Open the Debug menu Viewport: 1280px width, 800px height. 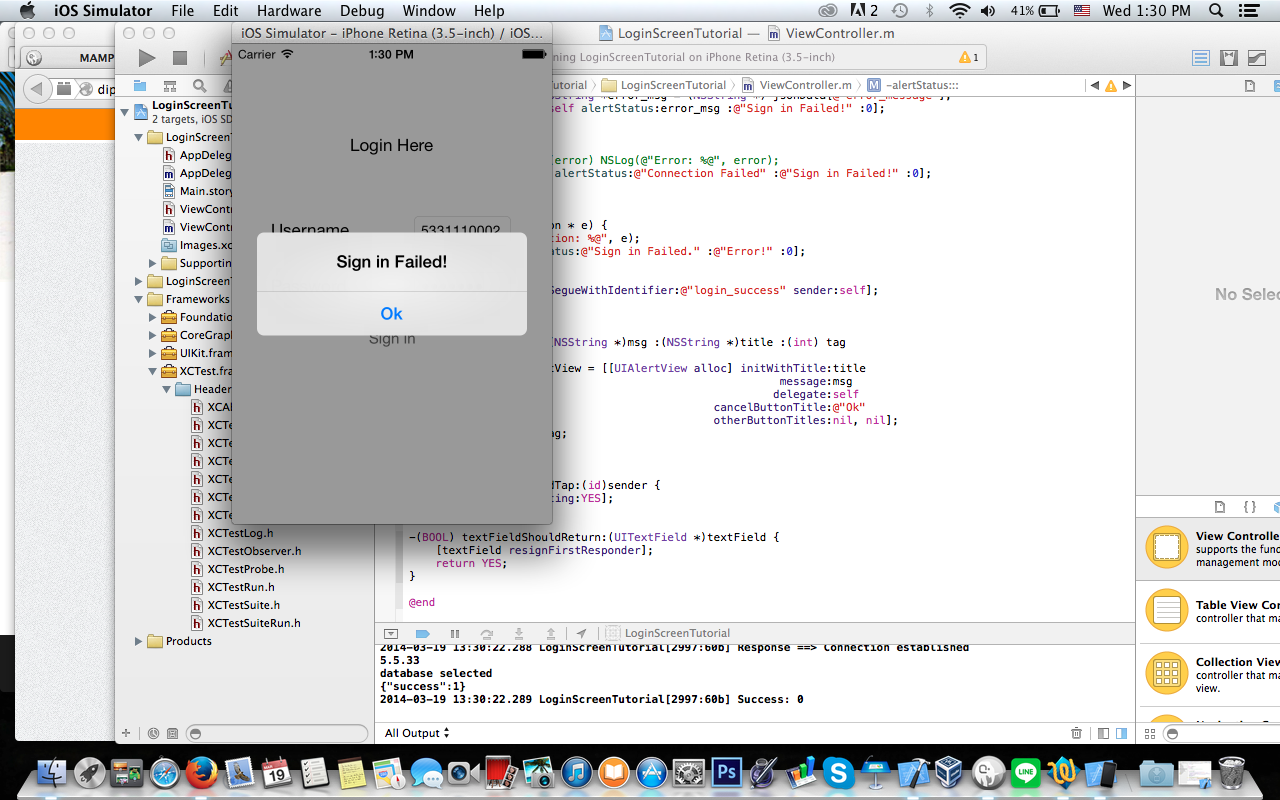pyautogui.click(x=361, y=11)
